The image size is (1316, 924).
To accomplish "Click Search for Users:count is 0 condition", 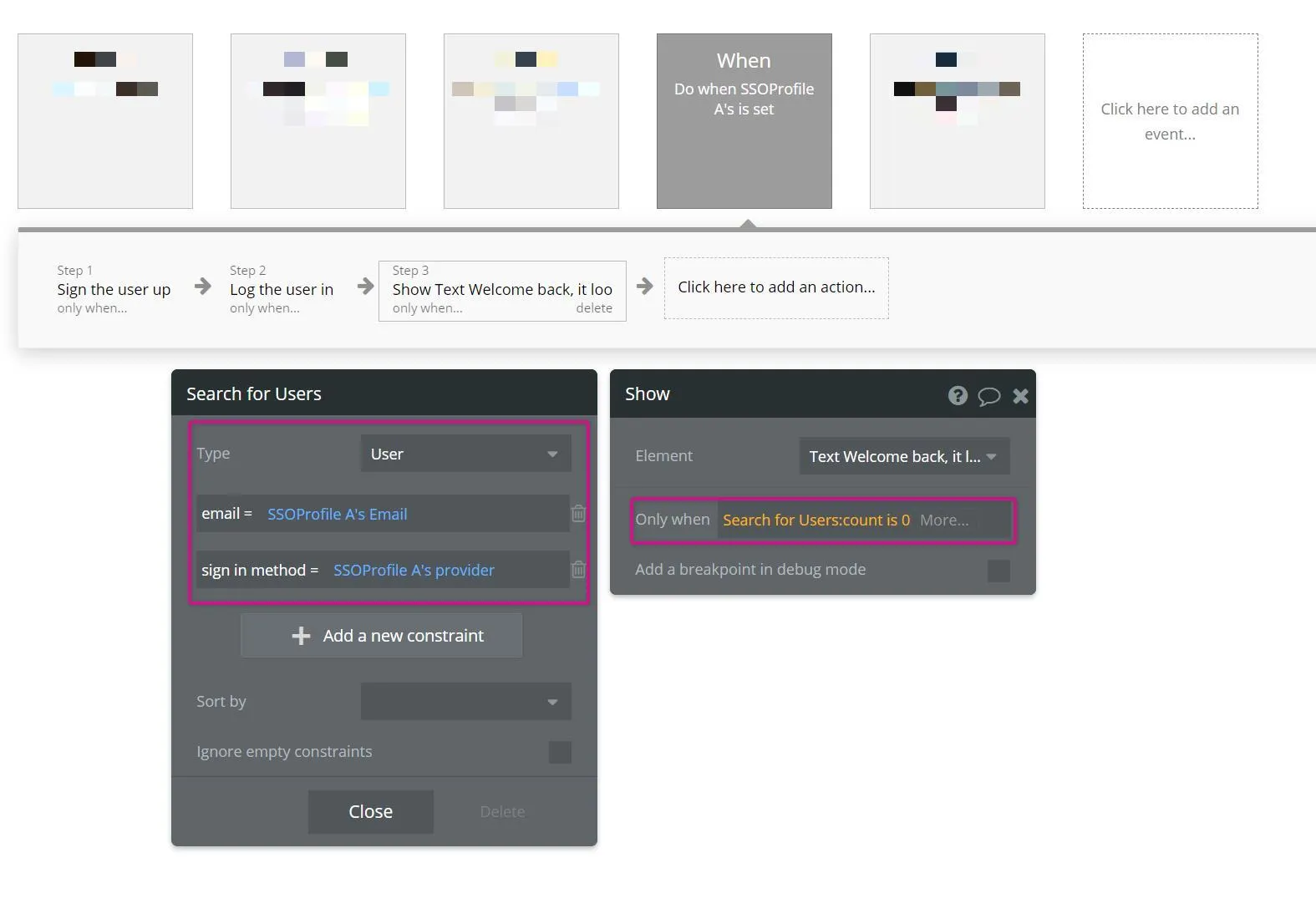I will (x=816, y=520).
